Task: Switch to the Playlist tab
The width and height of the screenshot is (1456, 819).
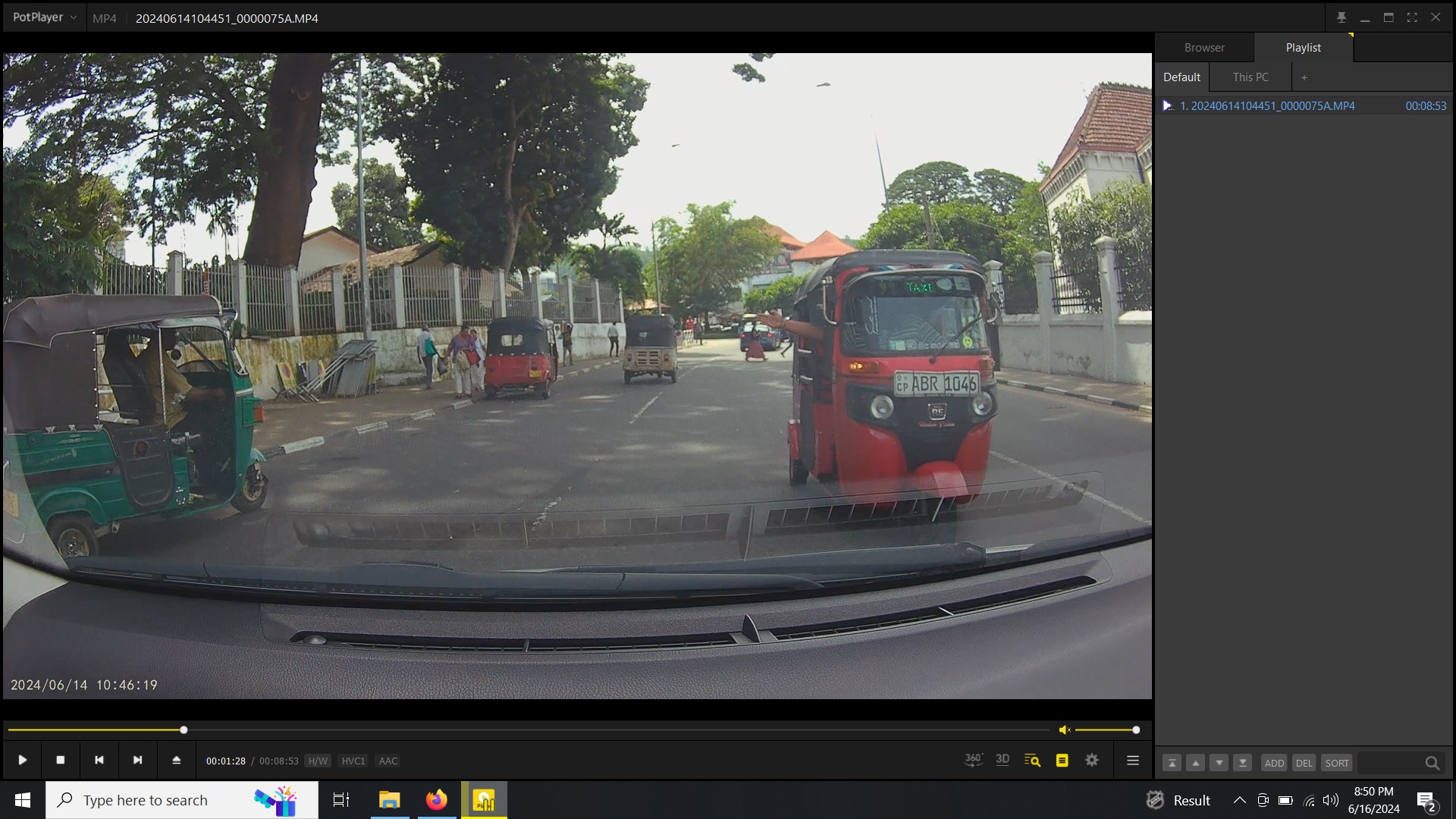Action: (1303, 47)
